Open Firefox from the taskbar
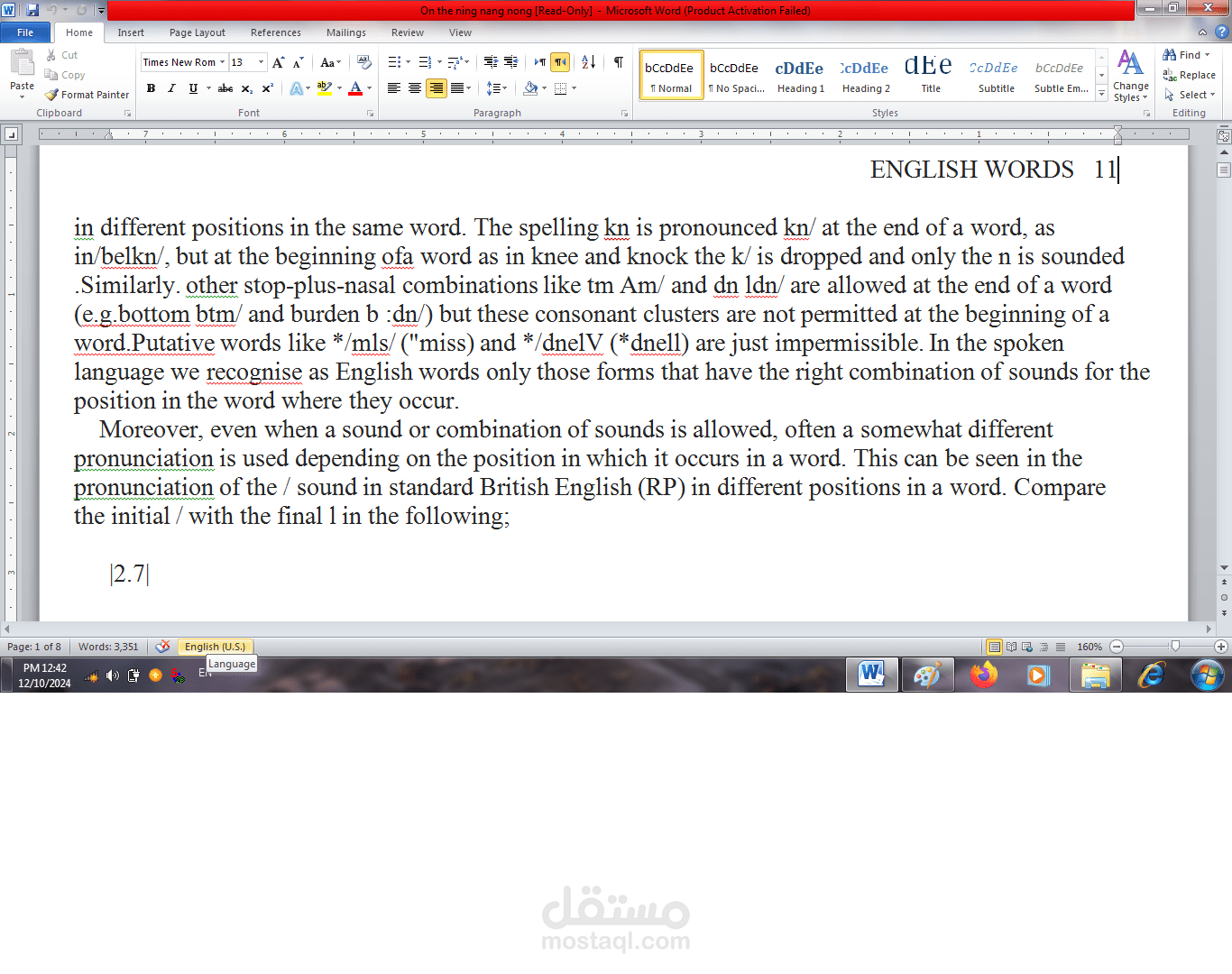Screen dimensions: 1232x974 click(983, 675)
